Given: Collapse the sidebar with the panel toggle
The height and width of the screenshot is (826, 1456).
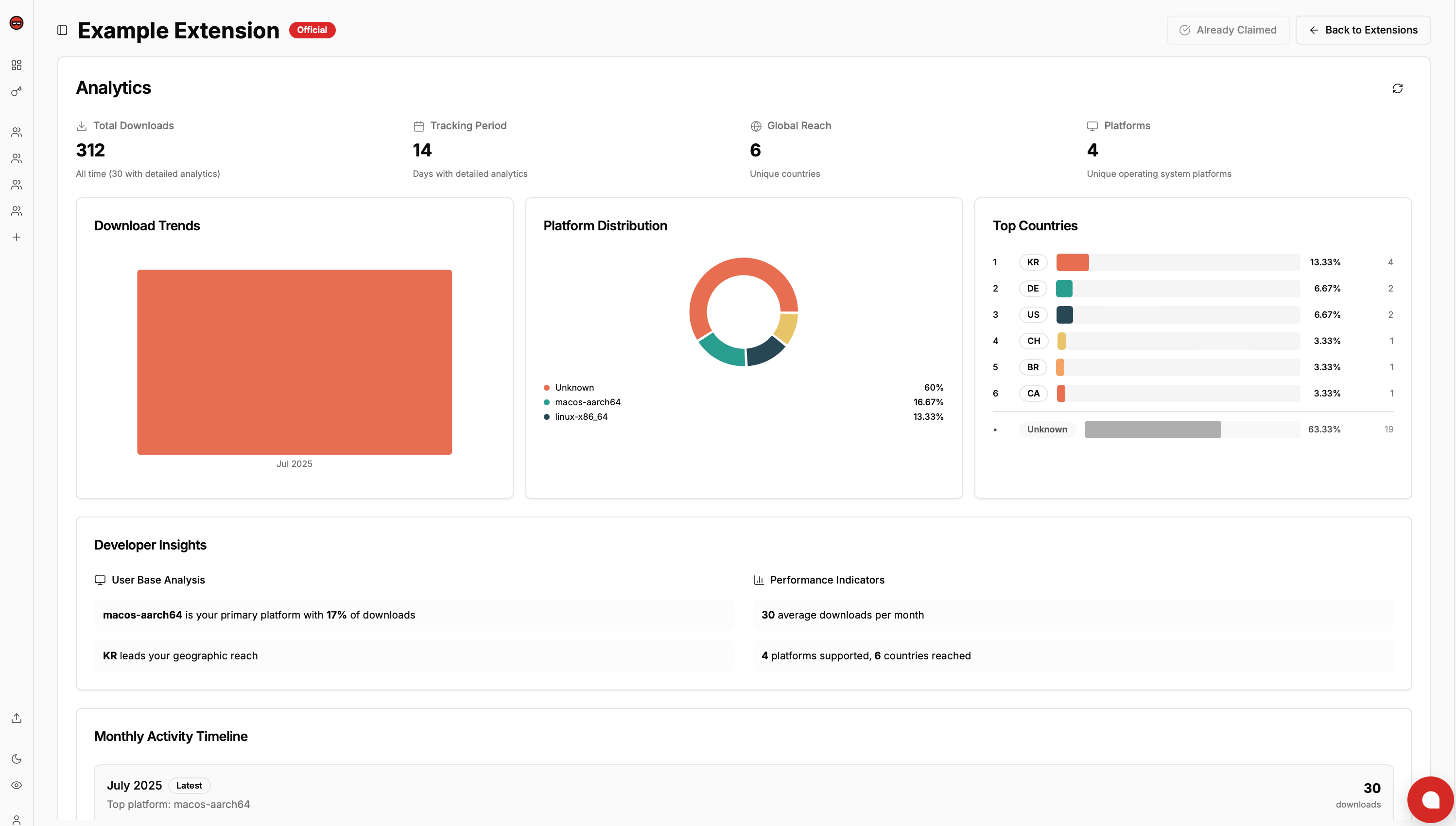Looking at the screenshot, I should click(x=62, y=30).
